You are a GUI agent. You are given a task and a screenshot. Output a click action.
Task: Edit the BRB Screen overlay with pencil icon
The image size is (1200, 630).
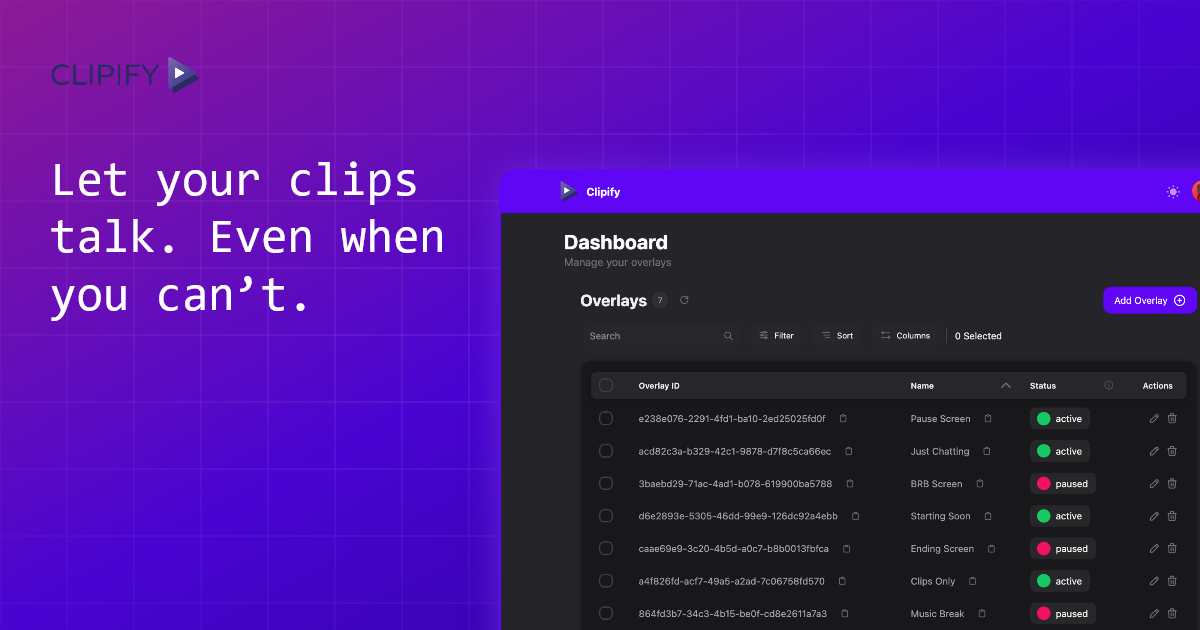1153,483
